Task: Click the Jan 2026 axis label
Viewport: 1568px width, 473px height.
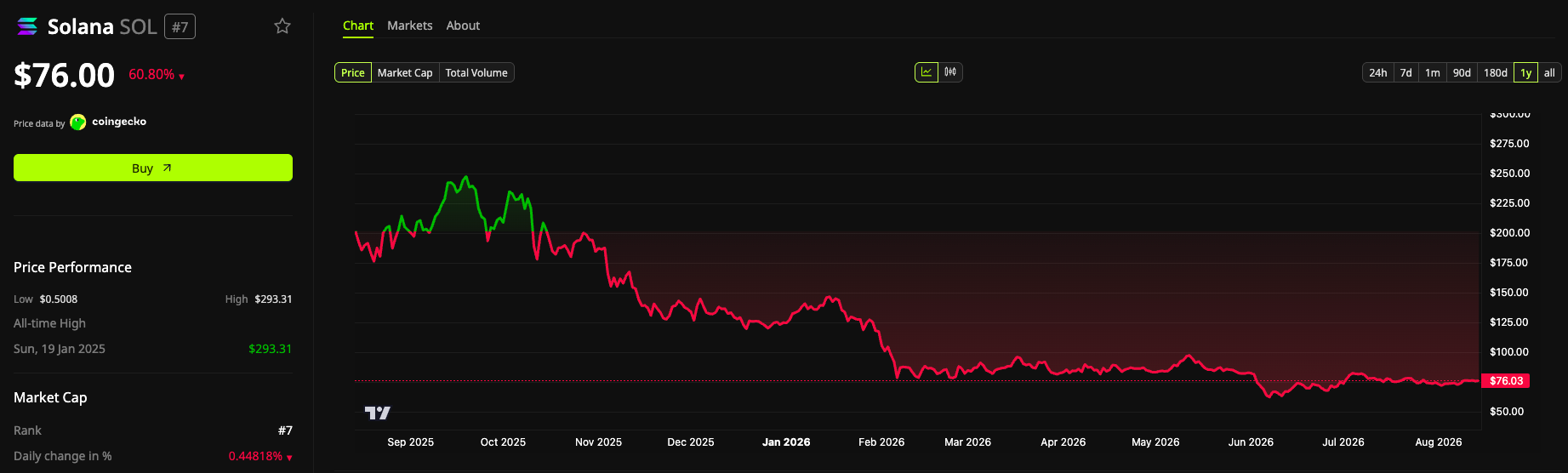Action: 786,442
